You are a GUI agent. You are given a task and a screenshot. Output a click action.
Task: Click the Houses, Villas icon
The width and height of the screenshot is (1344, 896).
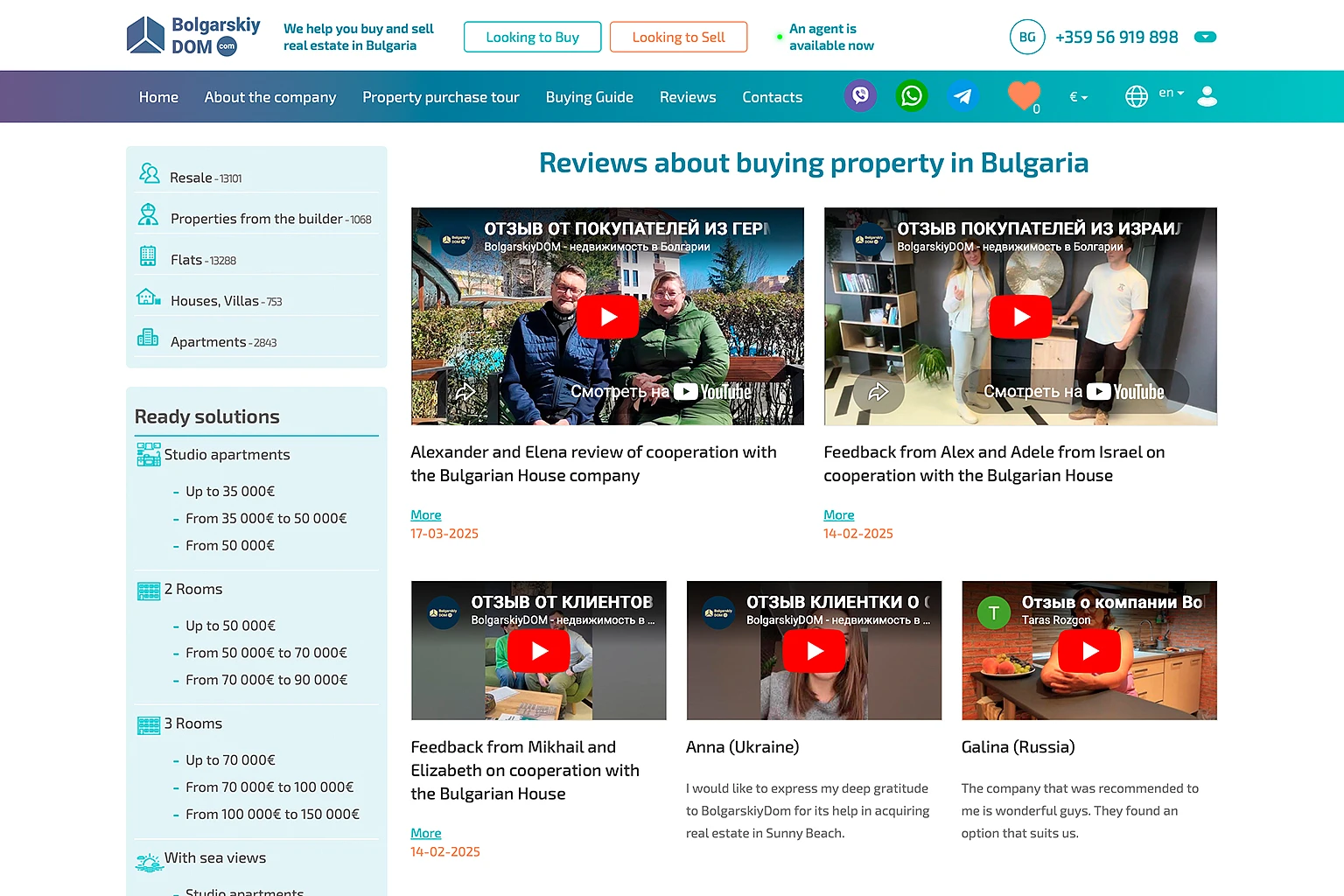148,297
